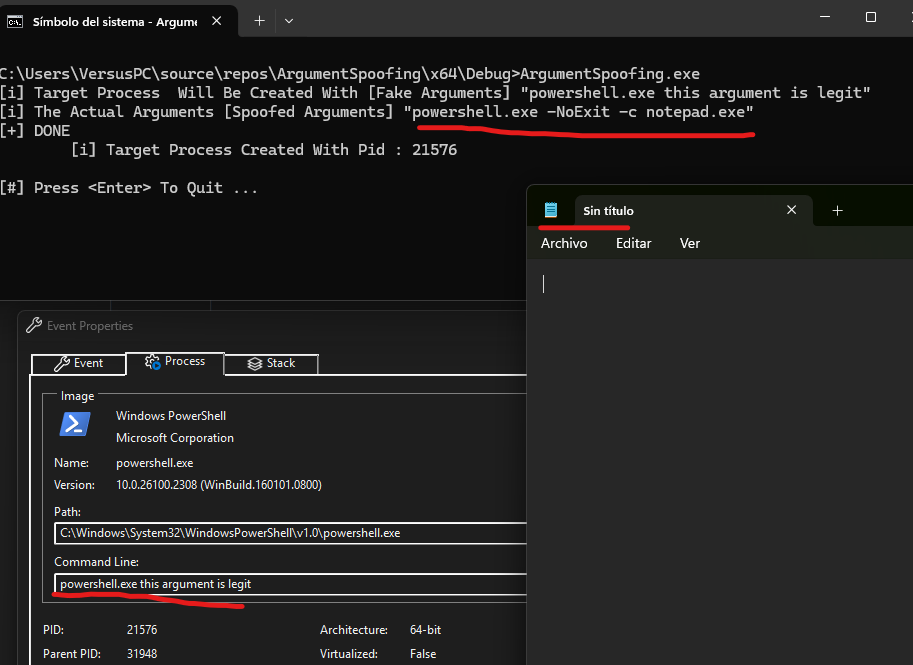Click the terminal line with Pid : 21576
913x665 pixels.
point(264,150)
